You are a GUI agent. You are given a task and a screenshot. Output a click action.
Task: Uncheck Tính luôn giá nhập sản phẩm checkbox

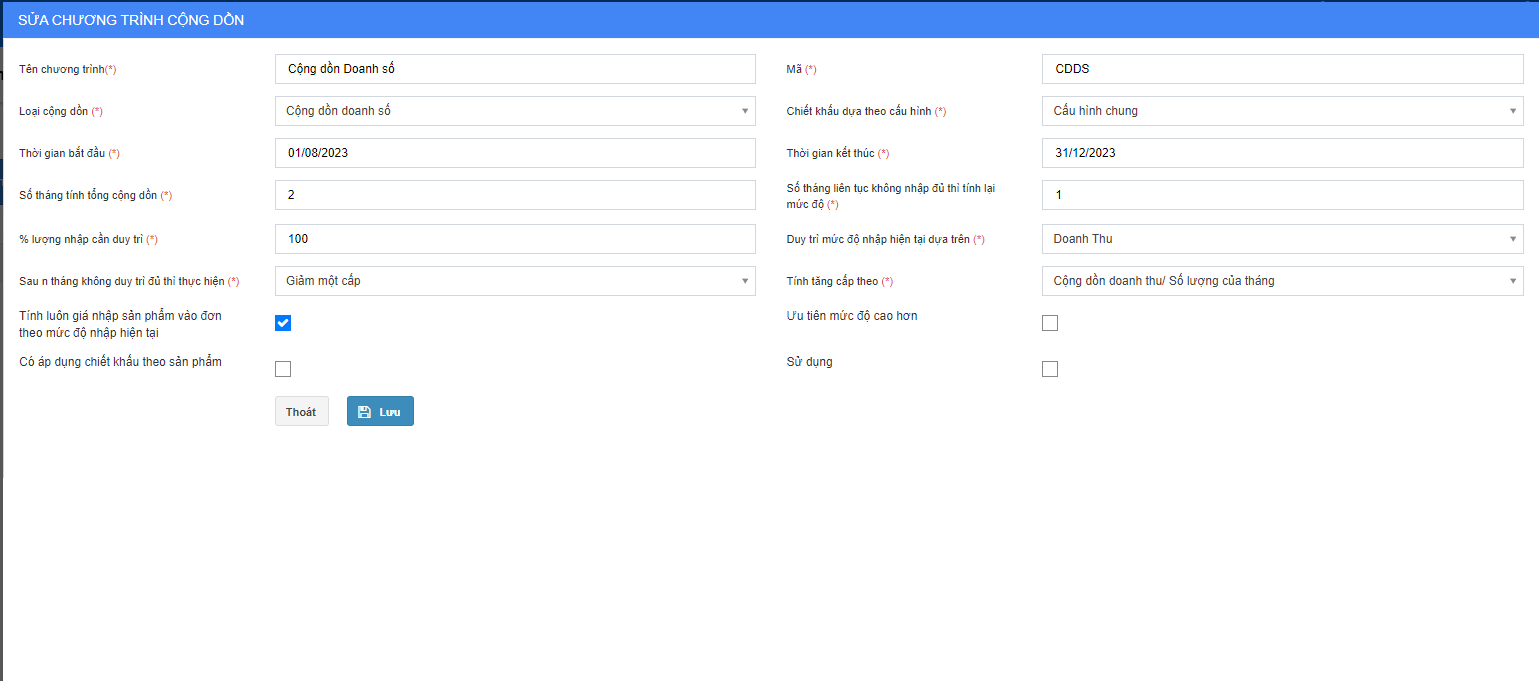pyautogui.click(x=283, y=323)
